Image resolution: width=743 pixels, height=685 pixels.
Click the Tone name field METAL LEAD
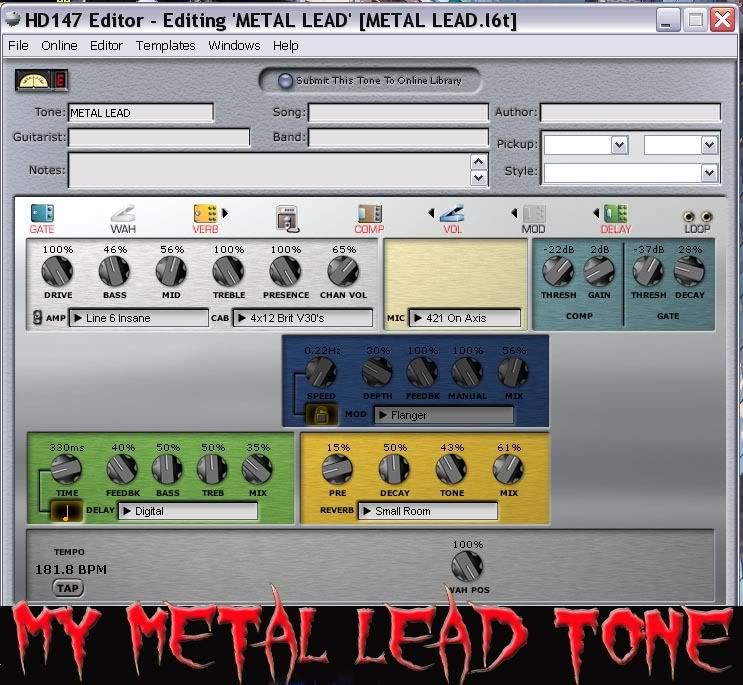[141, 113]
